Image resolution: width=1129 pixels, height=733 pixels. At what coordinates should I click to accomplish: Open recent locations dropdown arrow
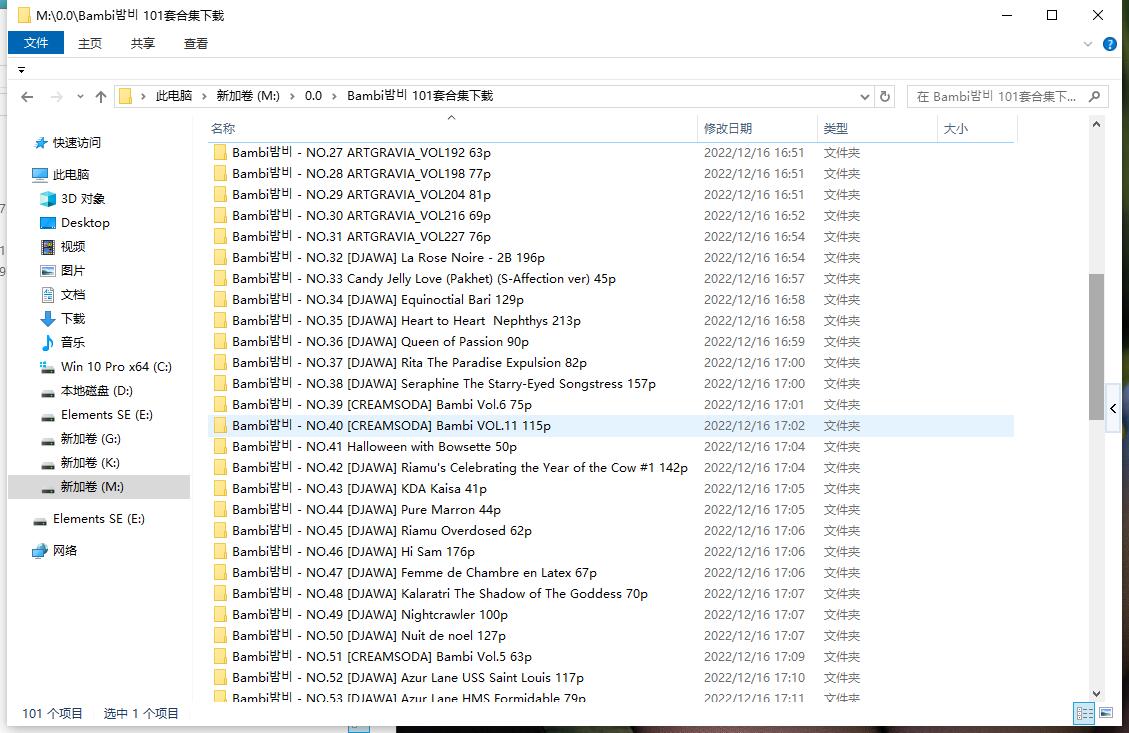click(x=79, y=97)
